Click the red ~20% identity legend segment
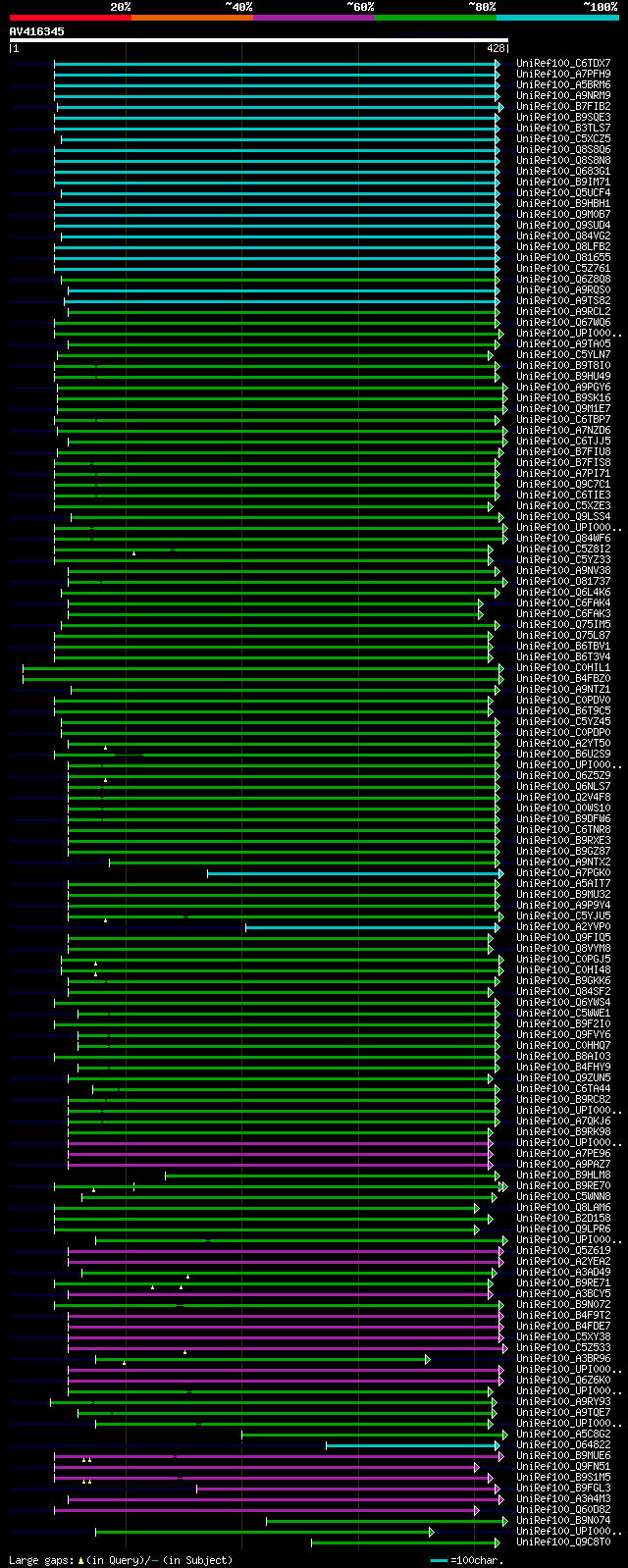 (x=71, y=18)
